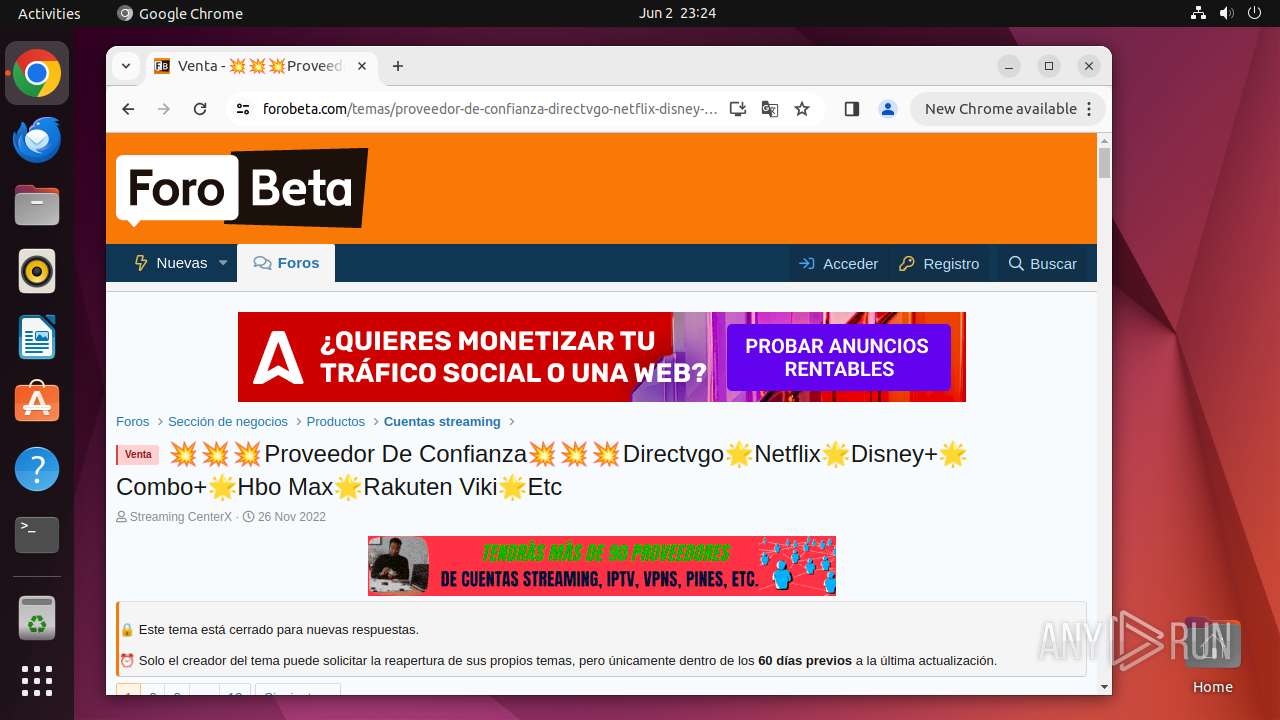The width and height of the screenshot is (1280, 720).
Task: Open Activities overview
Action: 49,13
